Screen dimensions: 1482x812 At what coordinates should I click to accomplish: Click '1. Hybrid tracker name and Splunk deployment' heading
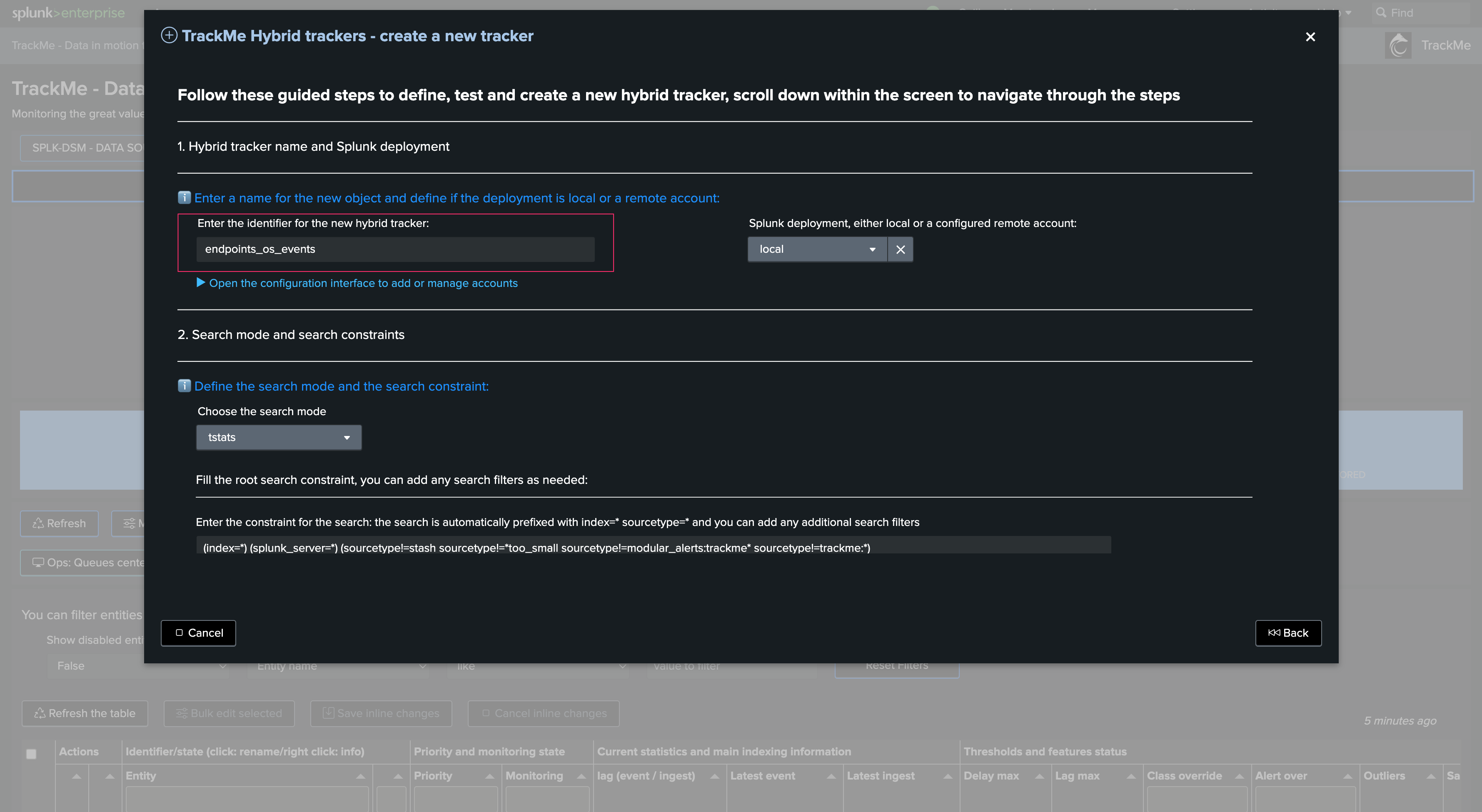(x=313, y=147)
